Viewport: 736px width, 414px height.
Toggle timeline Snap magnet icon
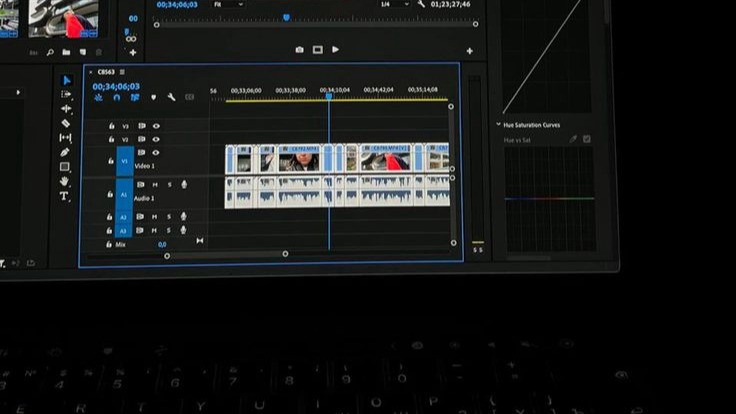(x=116, y=98)
